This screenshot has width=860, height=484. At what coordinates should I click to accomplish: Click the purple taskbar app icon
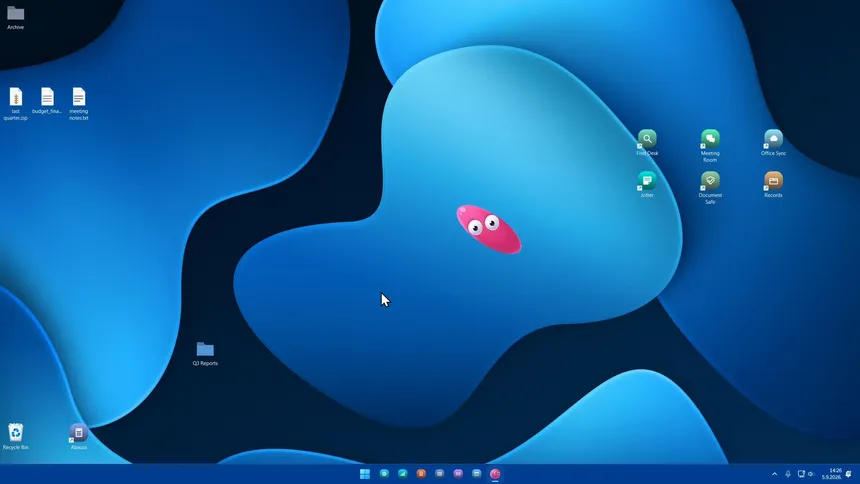(x=458, y=474)
